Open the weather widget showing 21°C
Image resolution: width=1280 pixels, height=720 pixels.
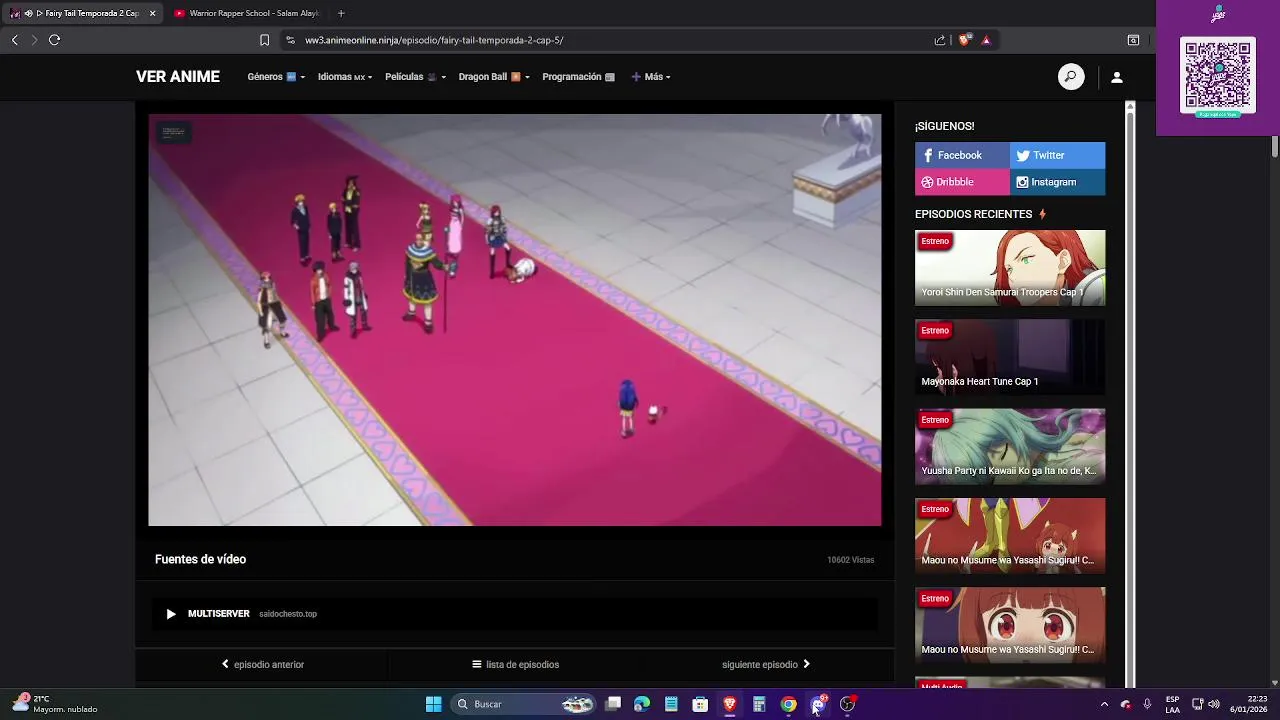[56, 704]
